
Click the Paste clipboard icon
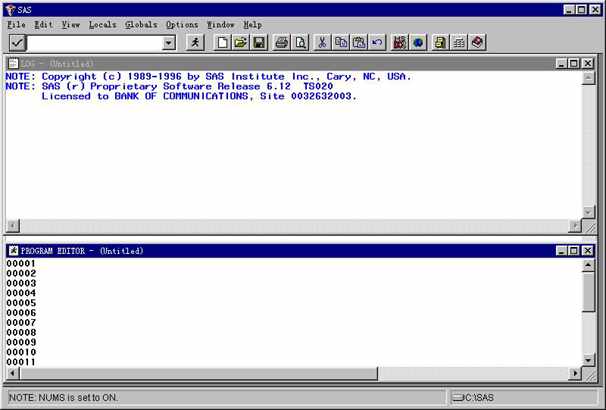359,43
